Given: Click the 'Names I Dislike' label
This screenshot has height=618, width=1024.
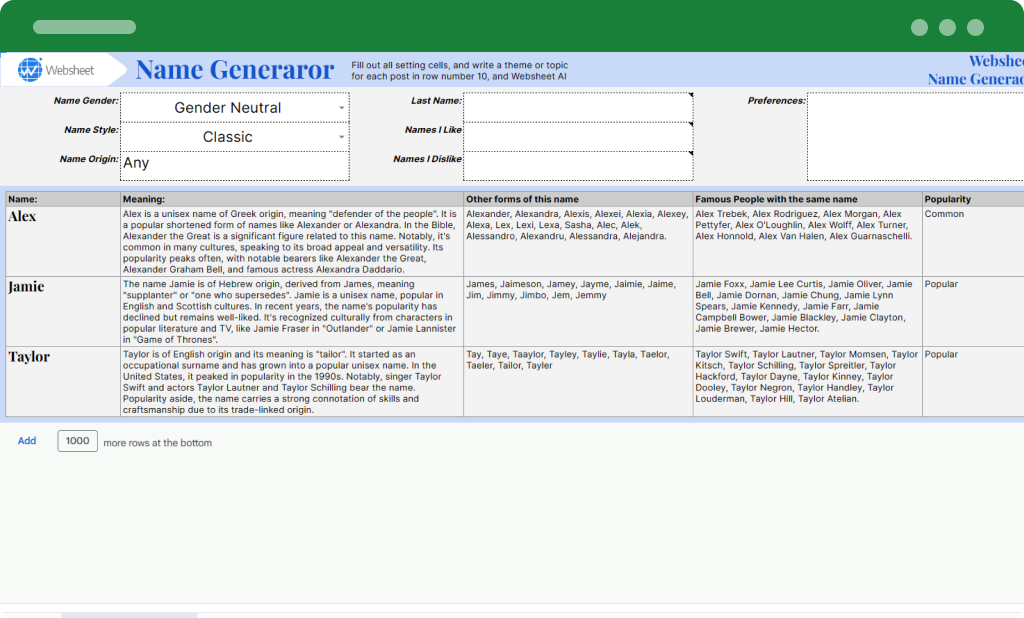Looking at the screenshot, I should pos(428,159).
